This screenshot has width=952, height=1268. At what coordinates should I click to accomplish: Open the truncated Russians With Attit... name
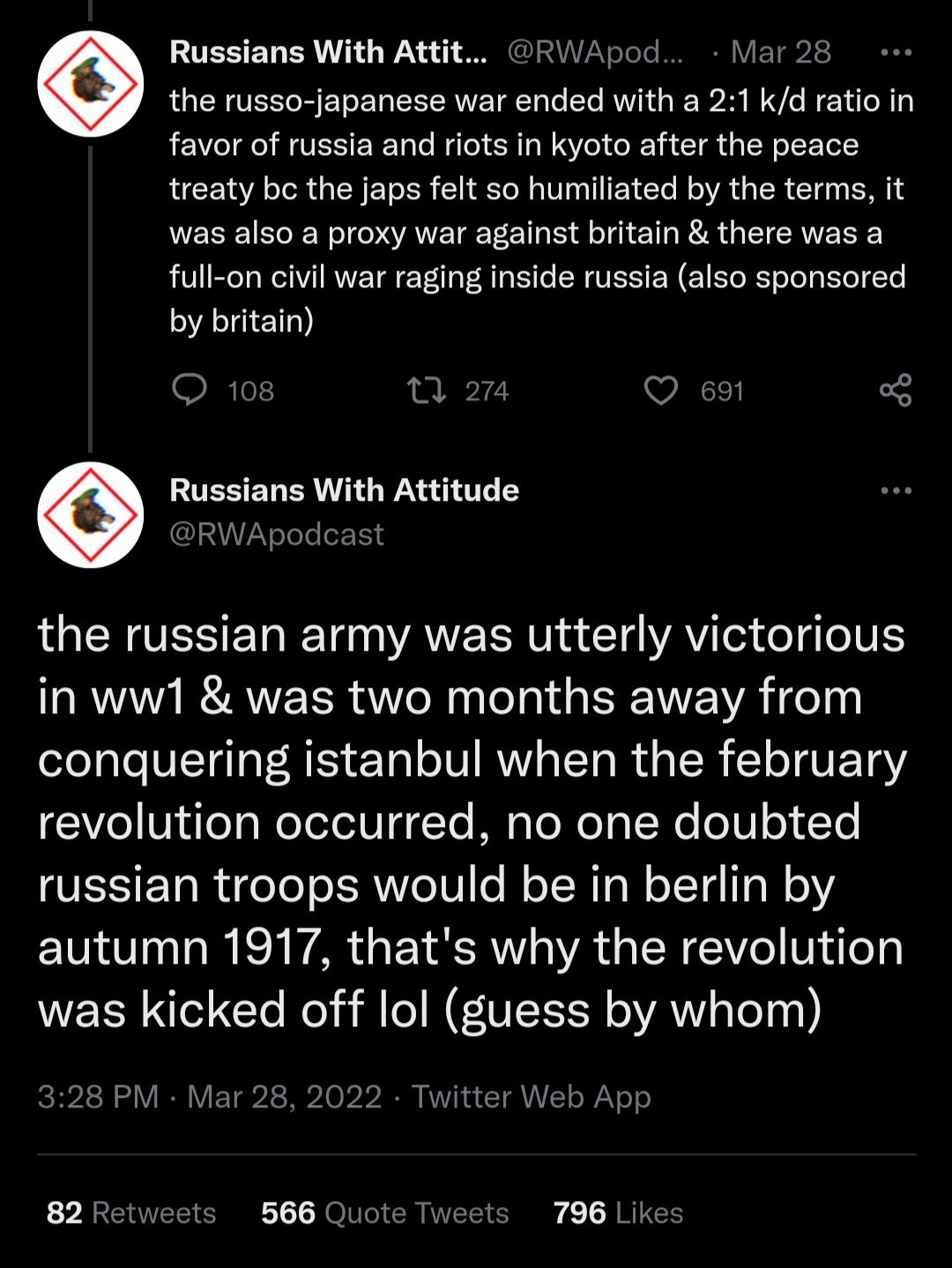tap(328, 52)
